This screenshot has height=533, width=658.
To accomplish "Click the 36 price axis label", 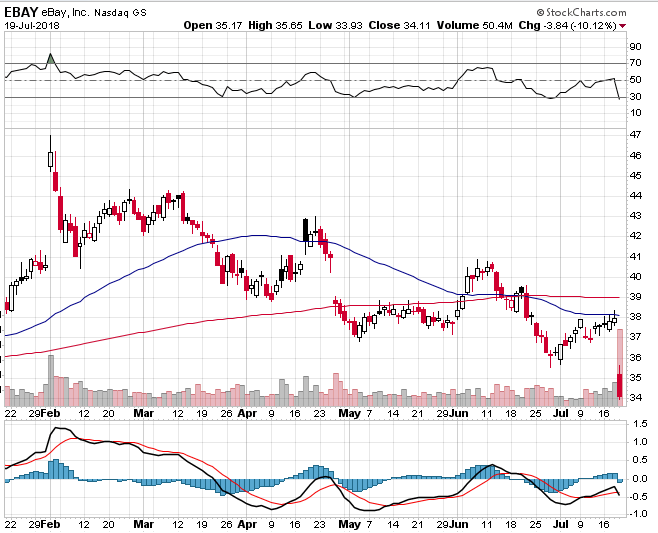I will [x=635, y=358].
